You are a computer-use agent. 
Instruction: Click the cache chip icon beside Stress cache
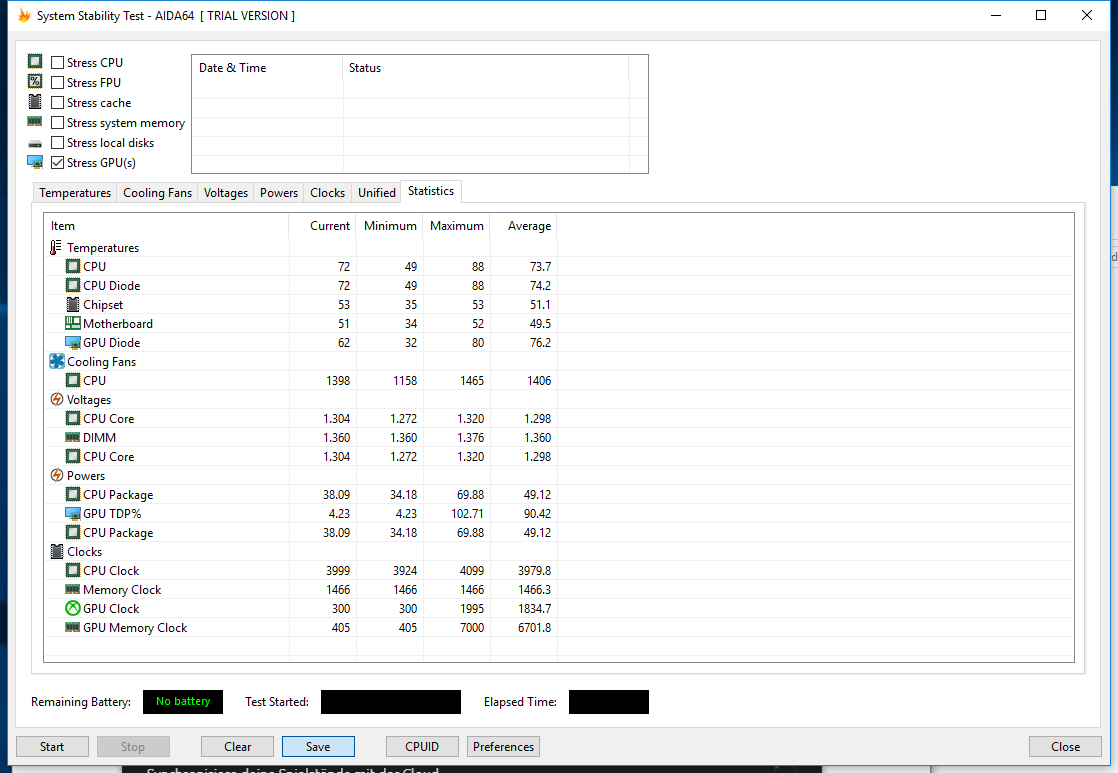click(35, 101)
